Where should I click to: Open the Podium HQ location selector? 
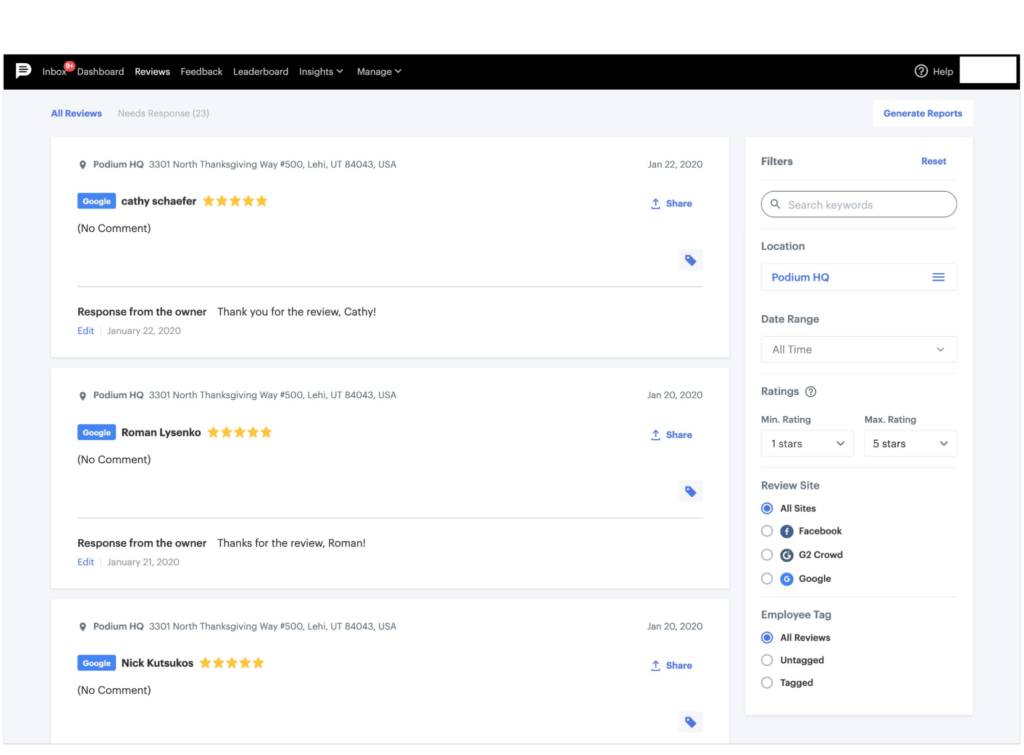click(x=859, y=277)
